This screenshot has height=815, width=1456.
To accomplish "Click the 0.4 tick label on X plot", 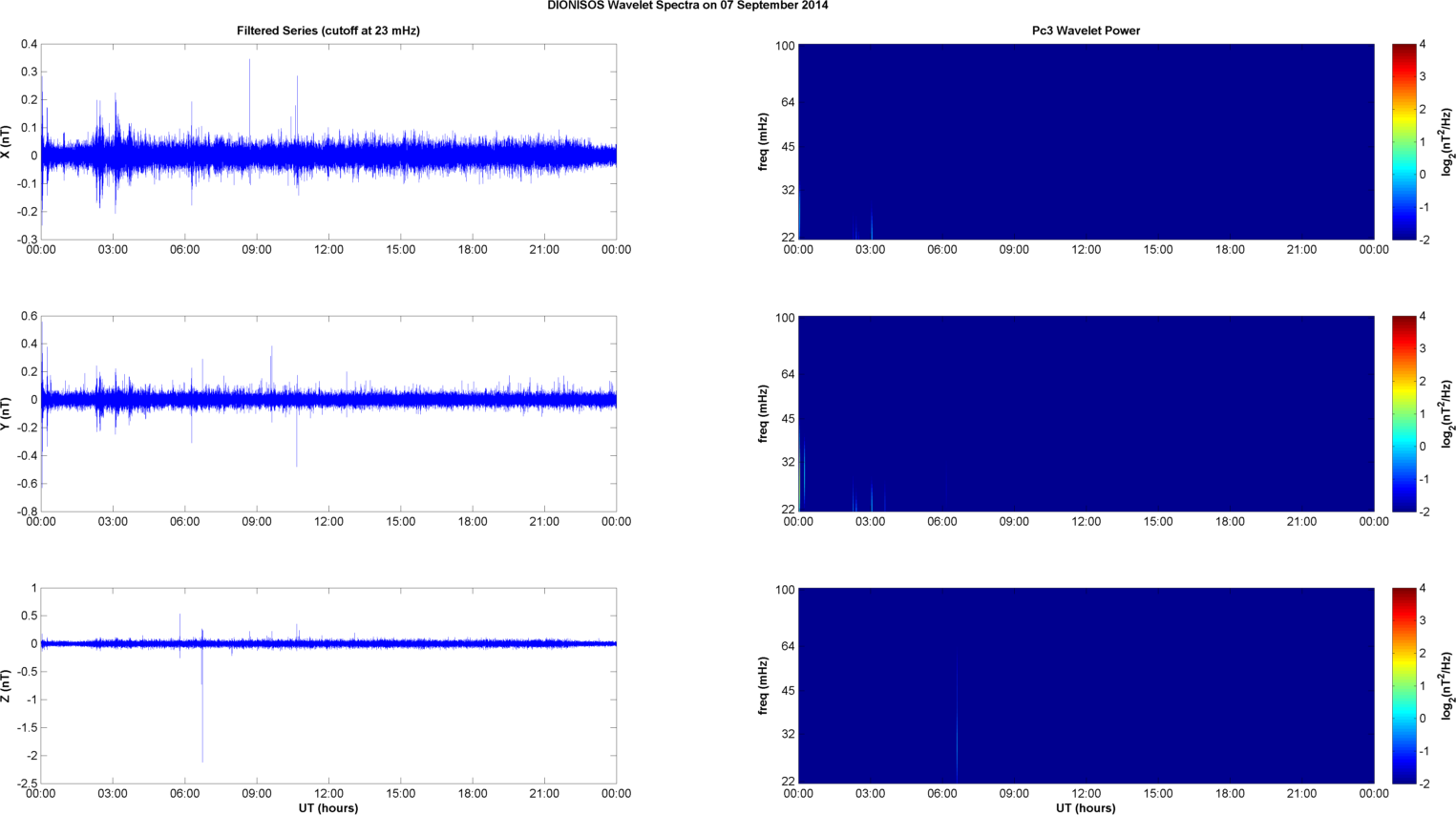I will click(29, 44).
